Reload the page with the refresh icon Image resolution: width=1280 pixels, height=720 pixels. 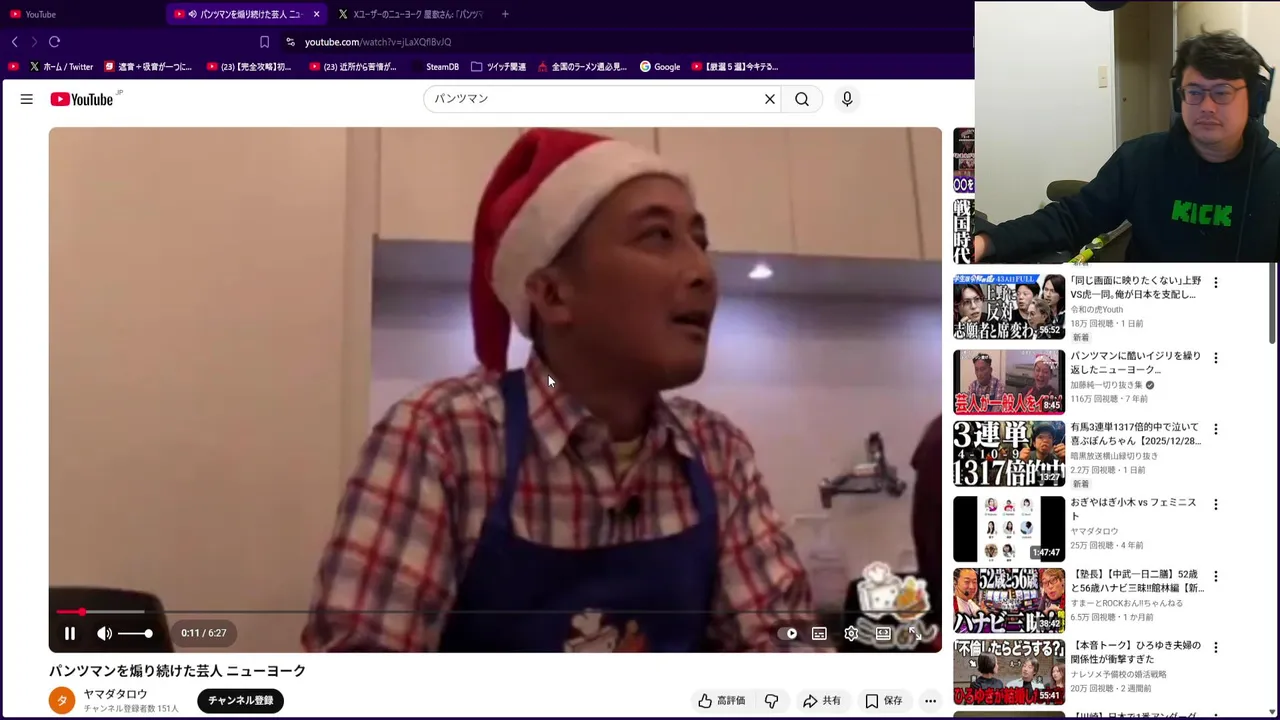pos(54,42)
